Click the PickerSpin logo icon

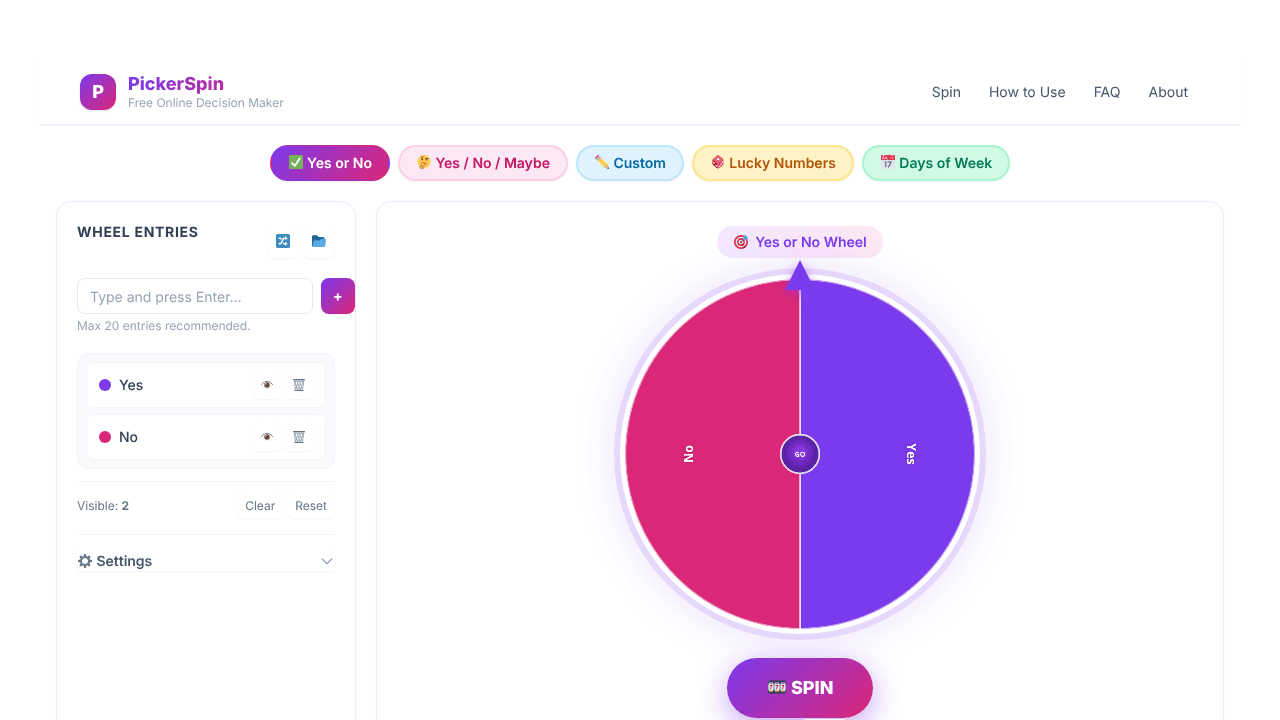tap(98, 92)
